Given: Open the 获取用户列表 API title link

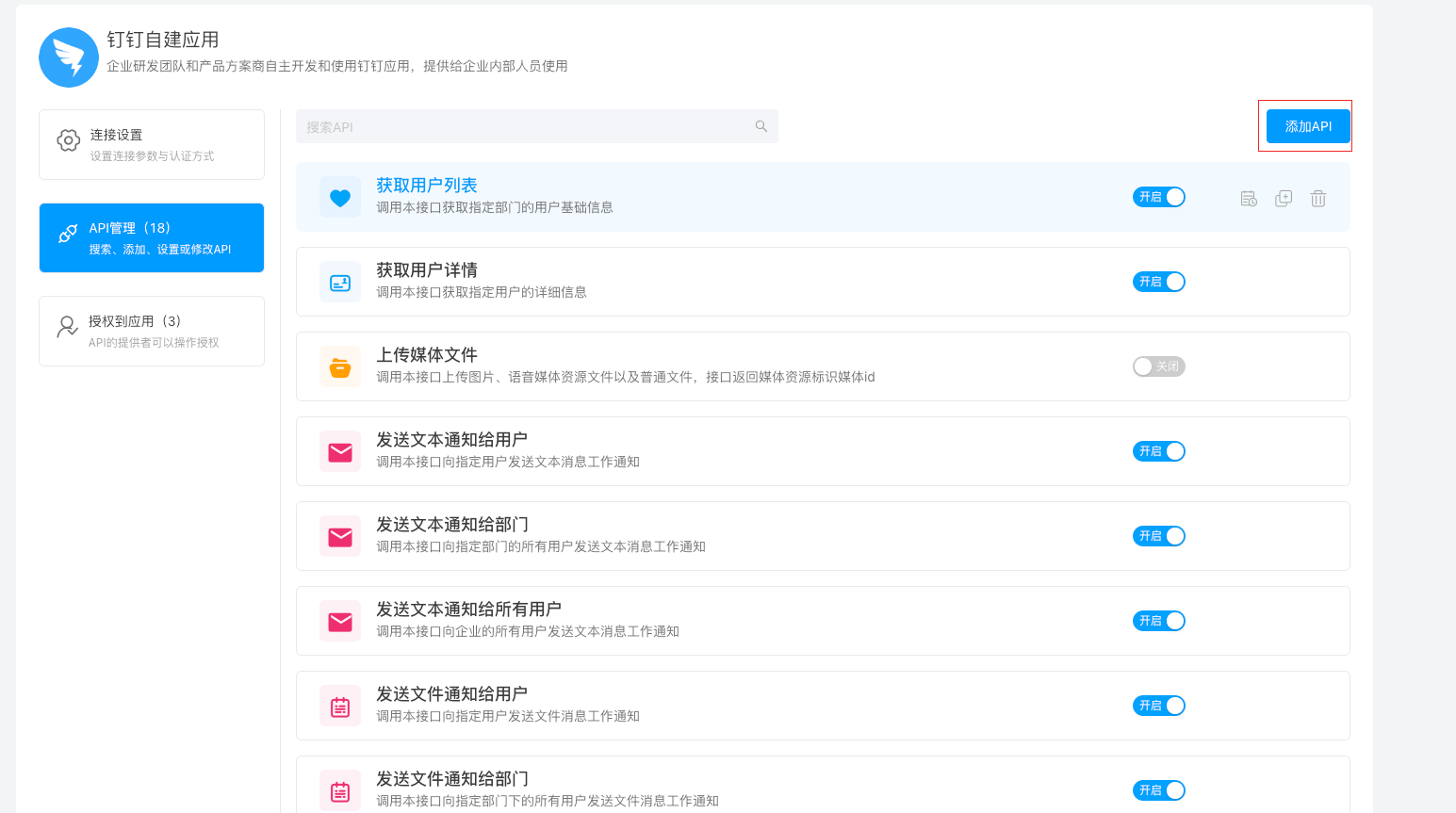Looking at the screenshot, I should pos(427,186).
